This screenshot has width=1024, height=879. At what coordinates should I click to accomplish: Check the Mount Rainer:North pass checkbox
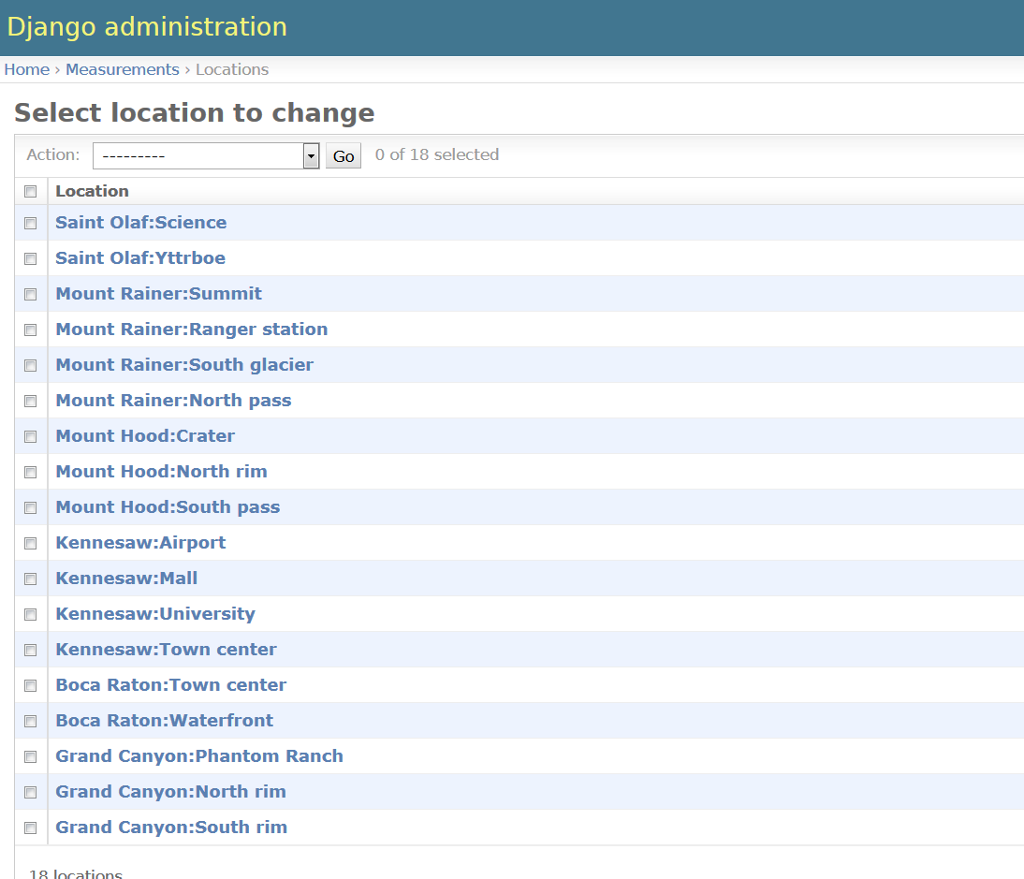31,401
